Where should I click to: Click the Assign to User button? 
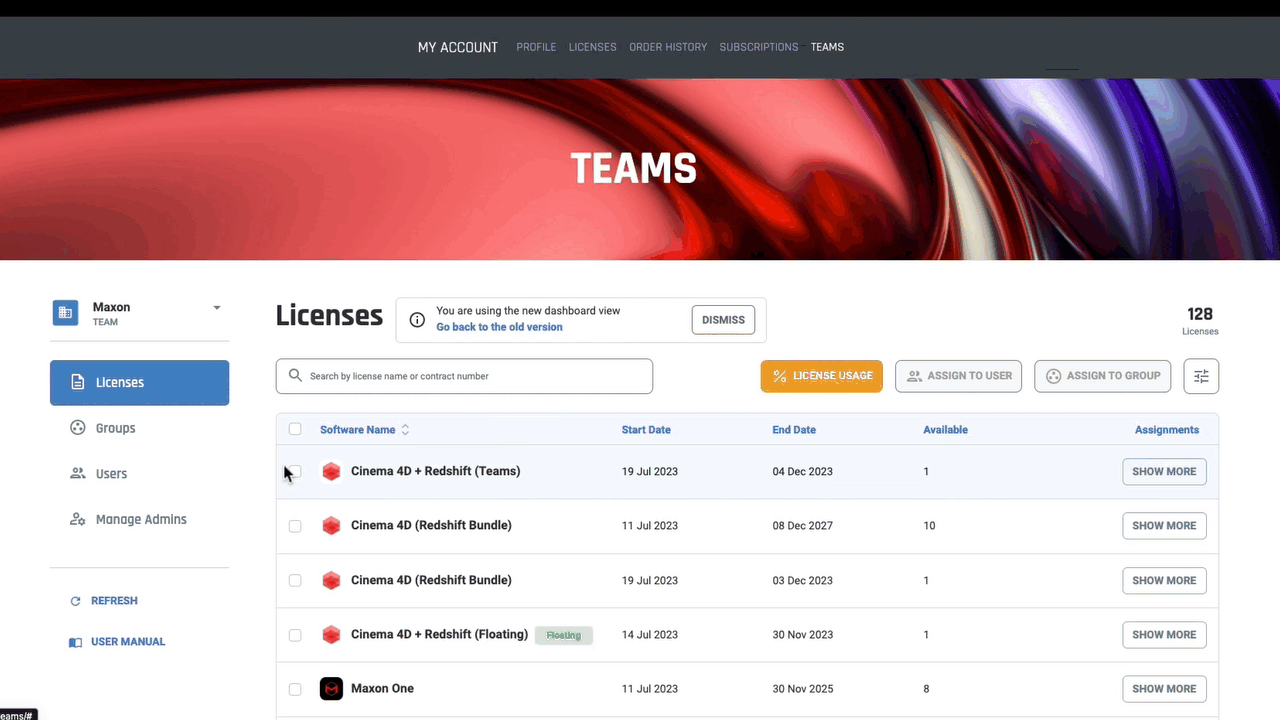click(959, 376)
